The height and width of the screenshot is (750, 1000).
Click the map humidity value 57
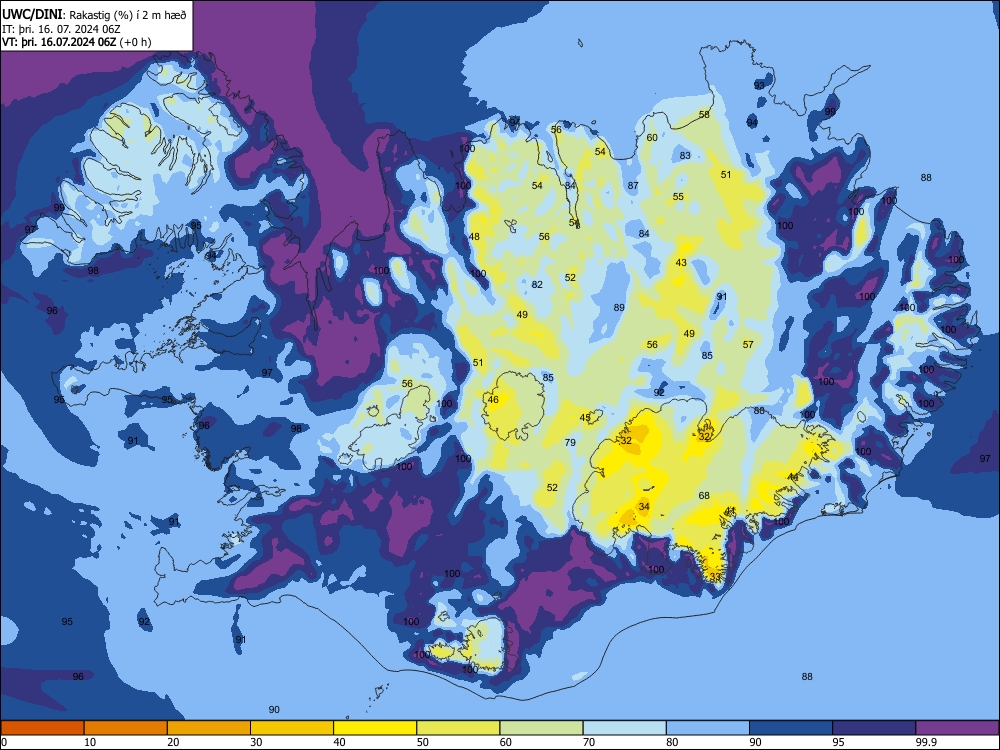pyautogui.click(x=748, y=344)
